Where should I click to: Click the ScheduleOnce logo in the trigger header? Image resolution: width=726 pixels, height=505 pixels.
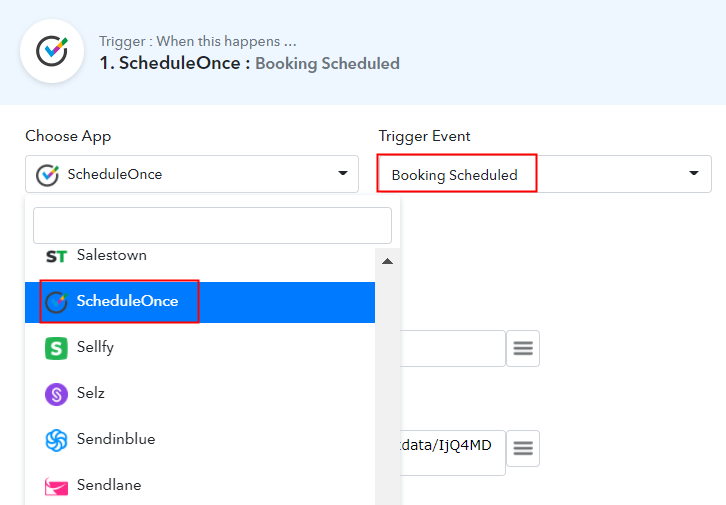click(x=52, y=51)
